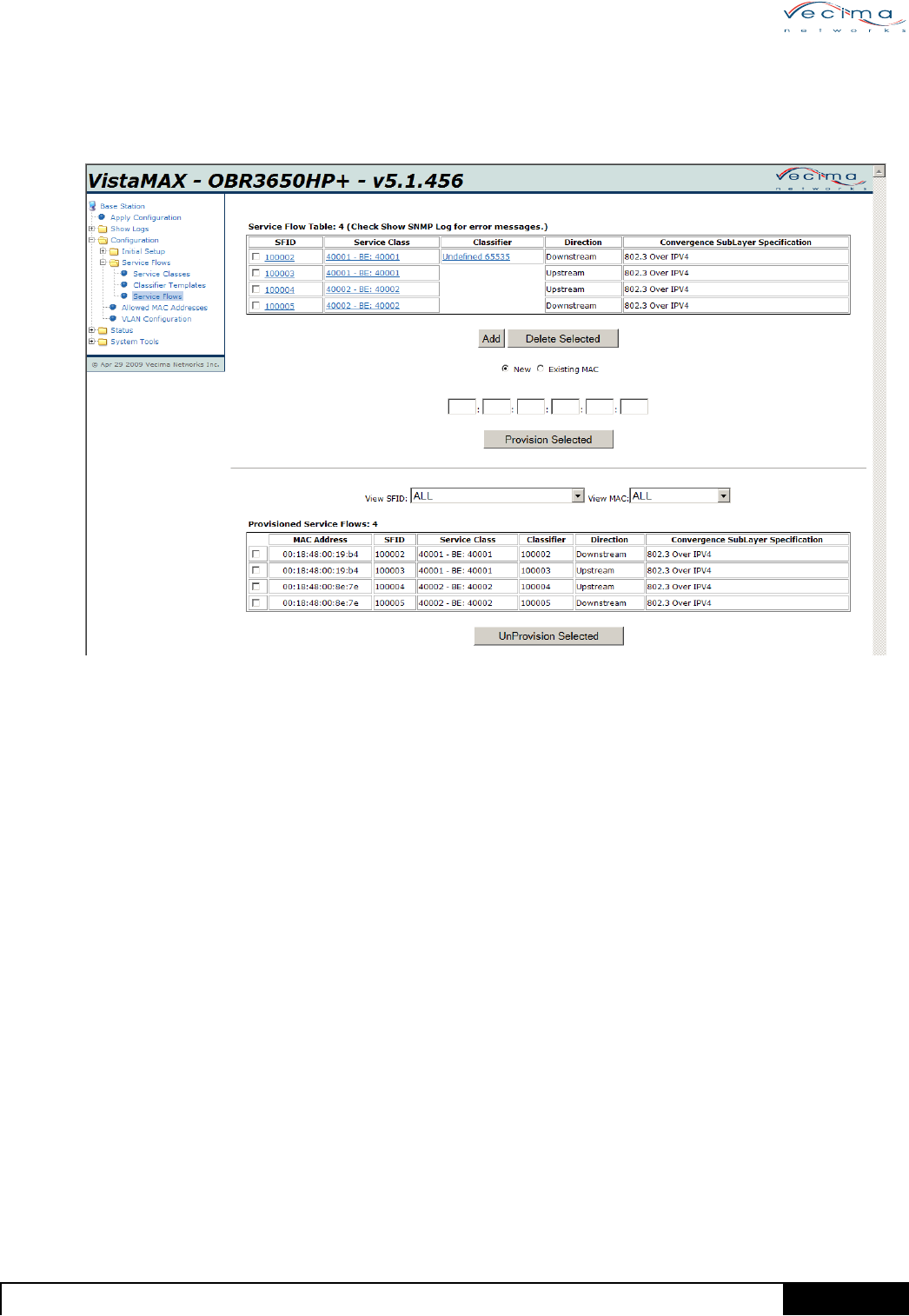Open SFID 100002 link

click(x=280, y=257)
